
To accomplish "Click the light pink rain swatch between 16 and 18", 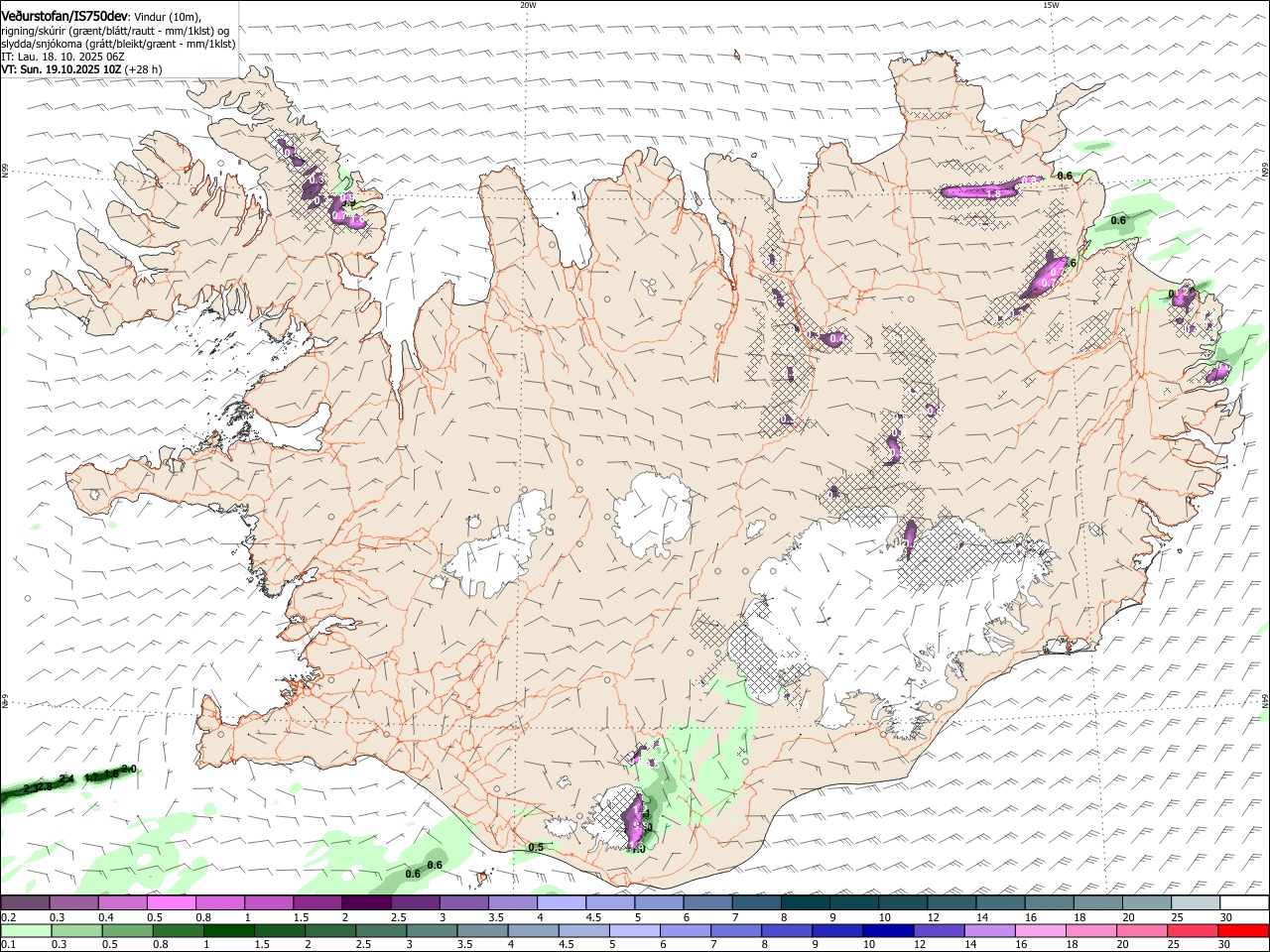I will pos(1038,931).
